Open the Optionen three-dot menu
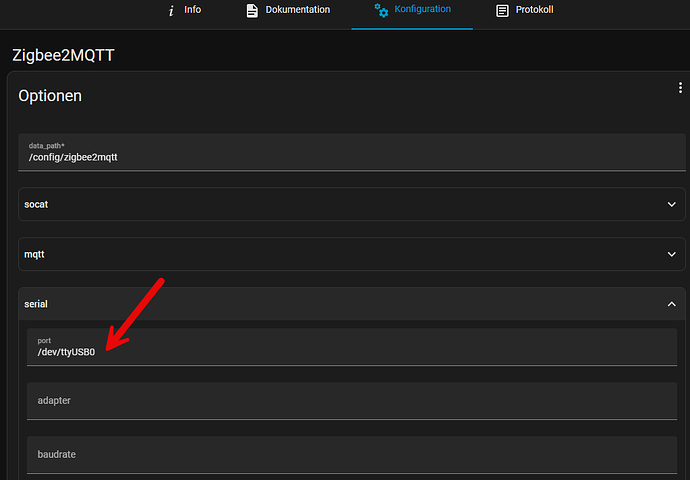Viewport: 690px width, 480px height. pos(680,88)
